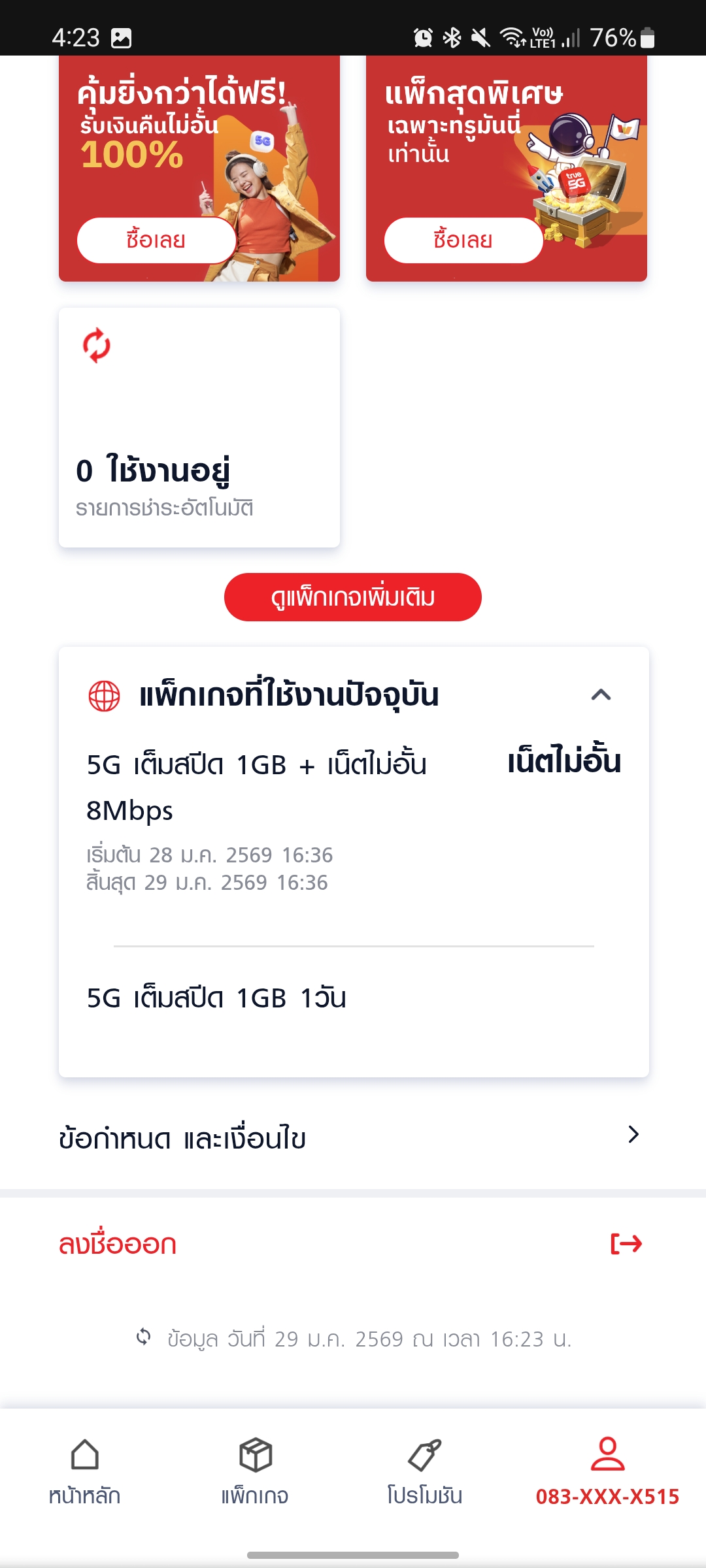Tap the red auto-payment refresh arrows icon
The height and width of the screenshot is (1568, 706).
(97, 345)
